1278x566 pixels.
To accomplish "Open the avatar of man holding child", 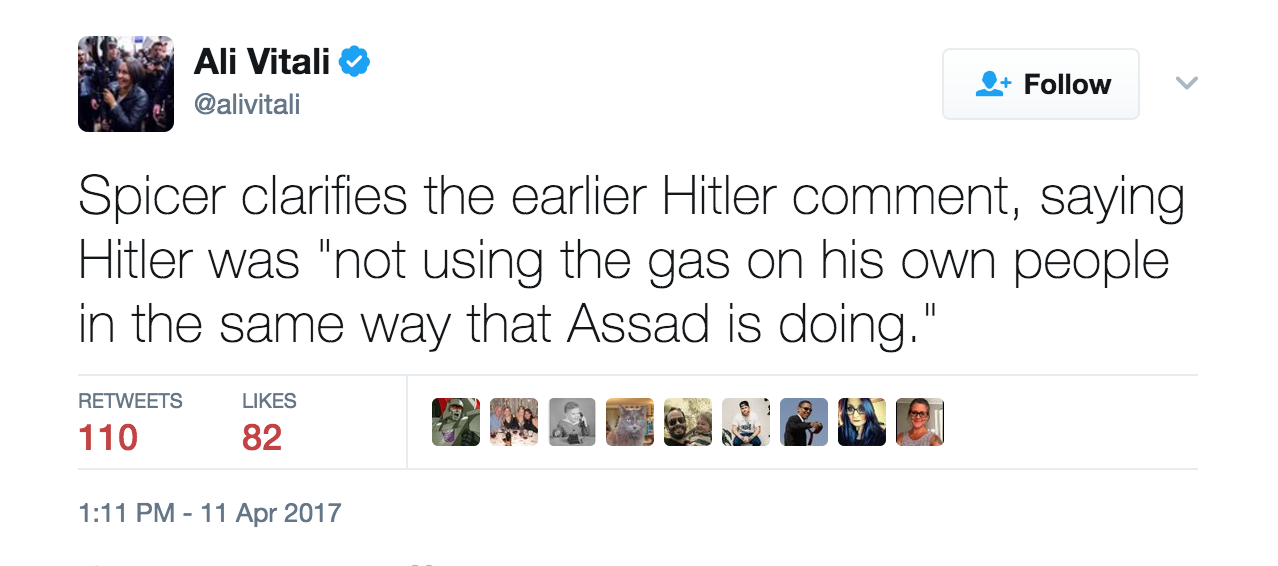I will [x=688, y=422].
